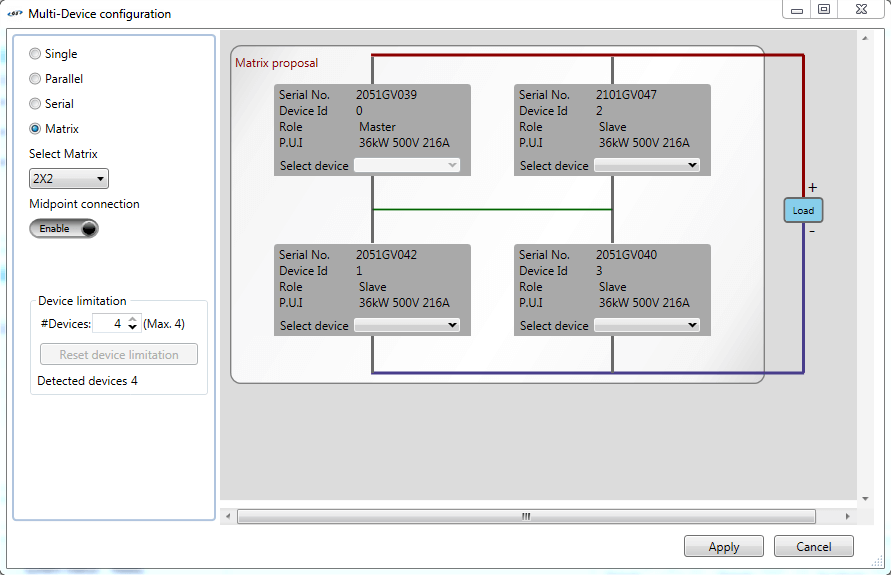This screenshot has width=891, height=575.
Task: Click the vertical scrollbar down arrow
Action: click(x=864, y=497)
